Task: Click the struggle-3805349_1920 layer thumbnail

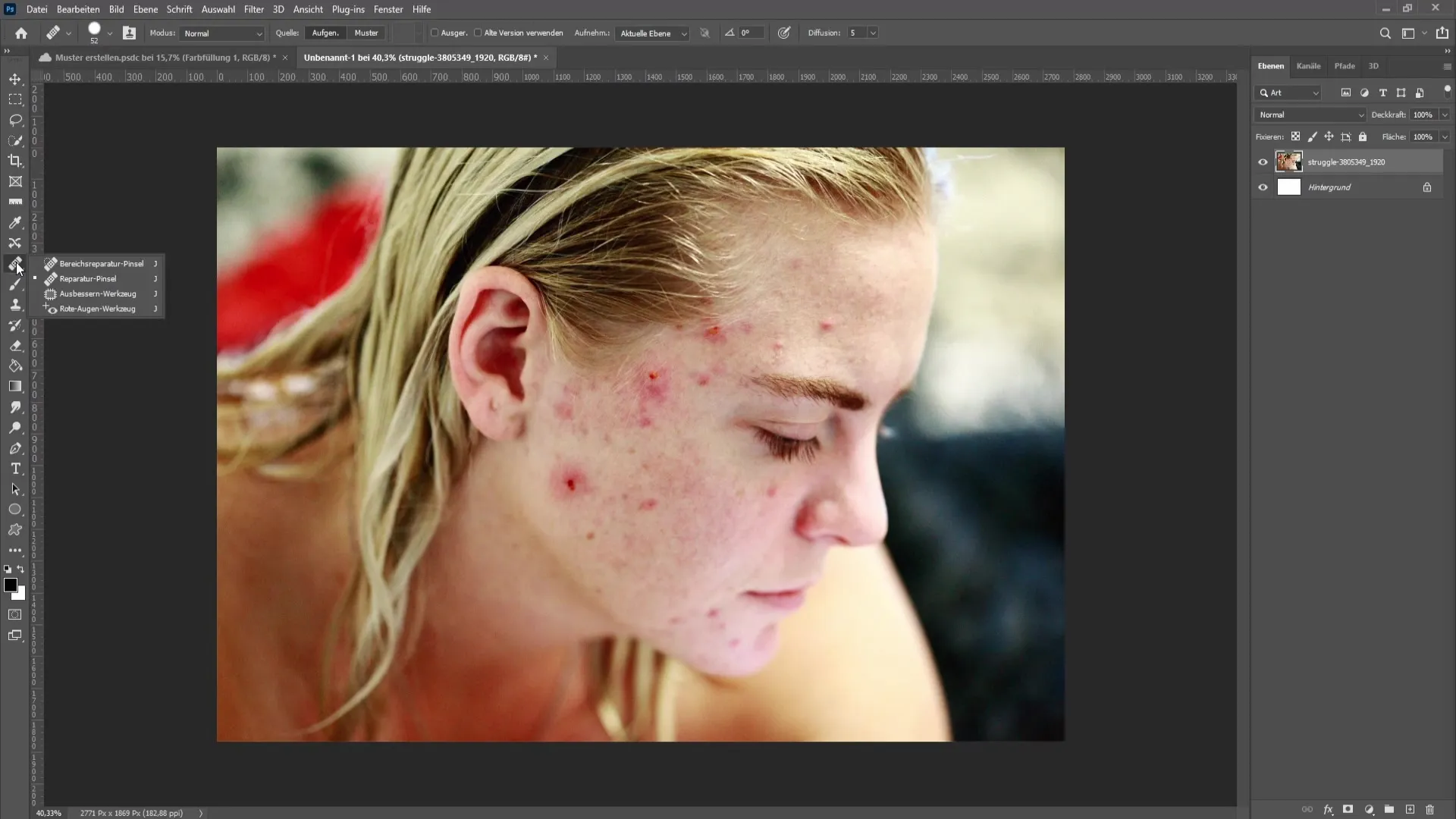Action: pos(1288,161)
